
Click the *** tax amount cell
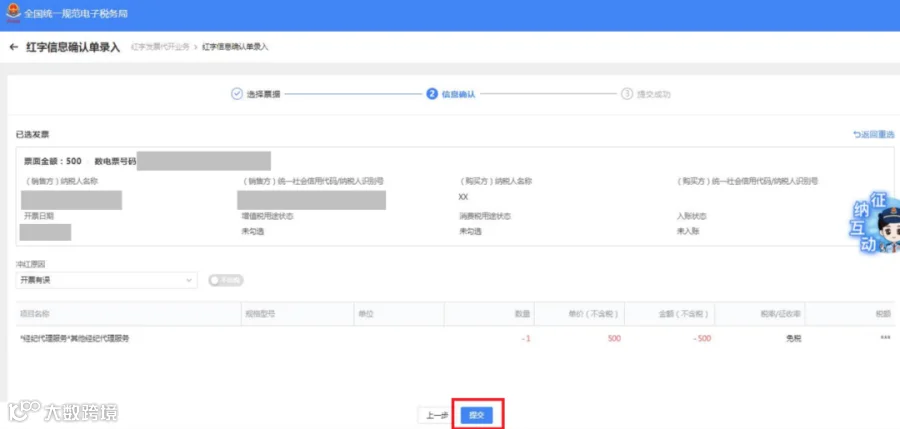[885, 338]
